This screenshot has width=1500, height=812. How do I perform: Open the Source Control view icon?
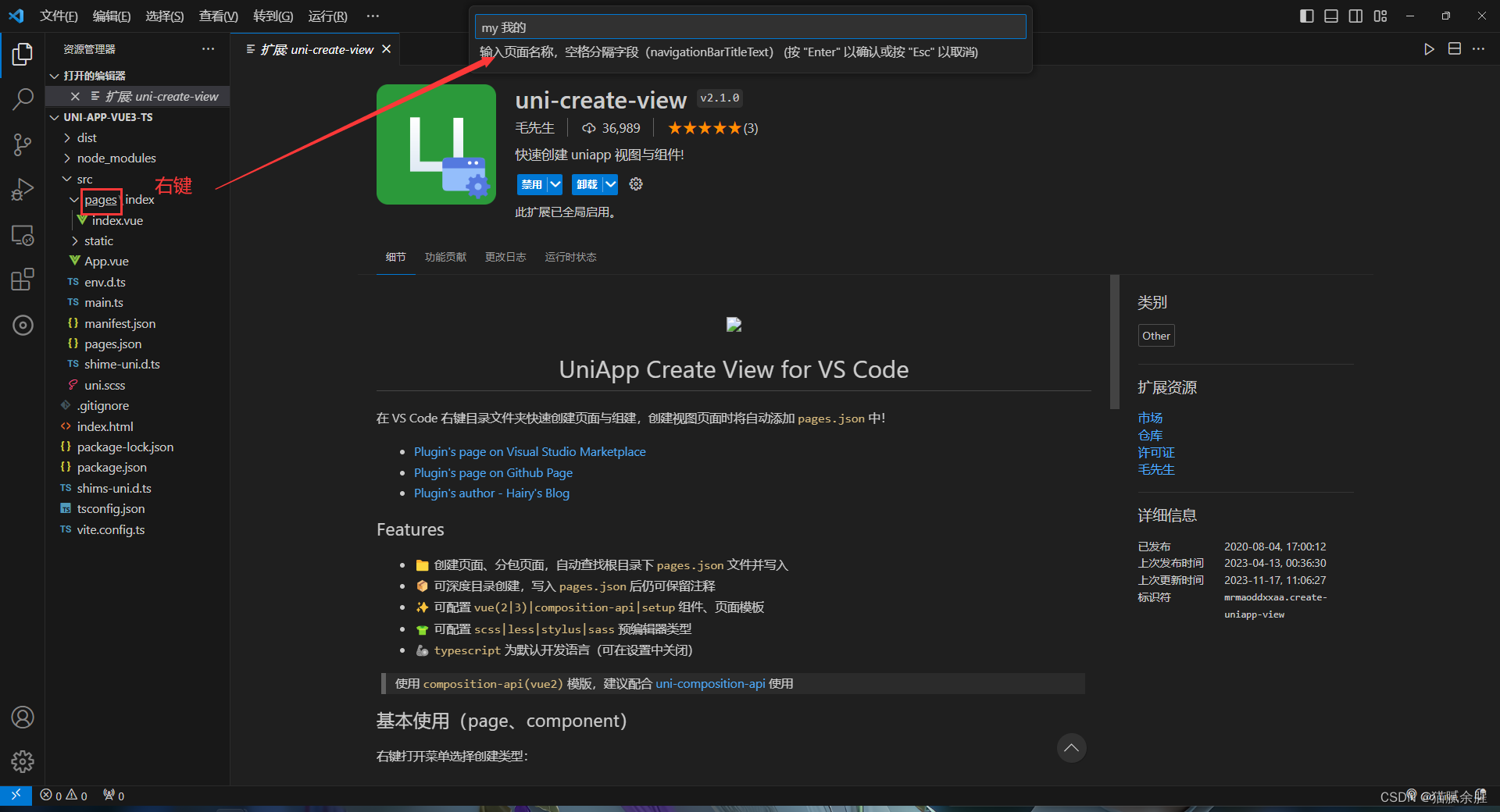pyautogui.click(x=23, y=144)
